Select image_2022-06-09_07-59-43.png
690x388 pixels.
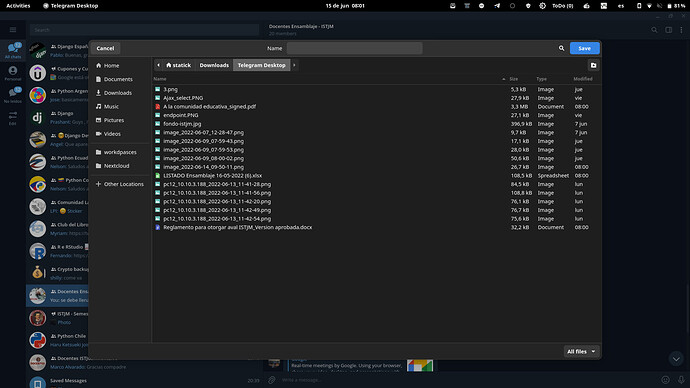[203, 141]
